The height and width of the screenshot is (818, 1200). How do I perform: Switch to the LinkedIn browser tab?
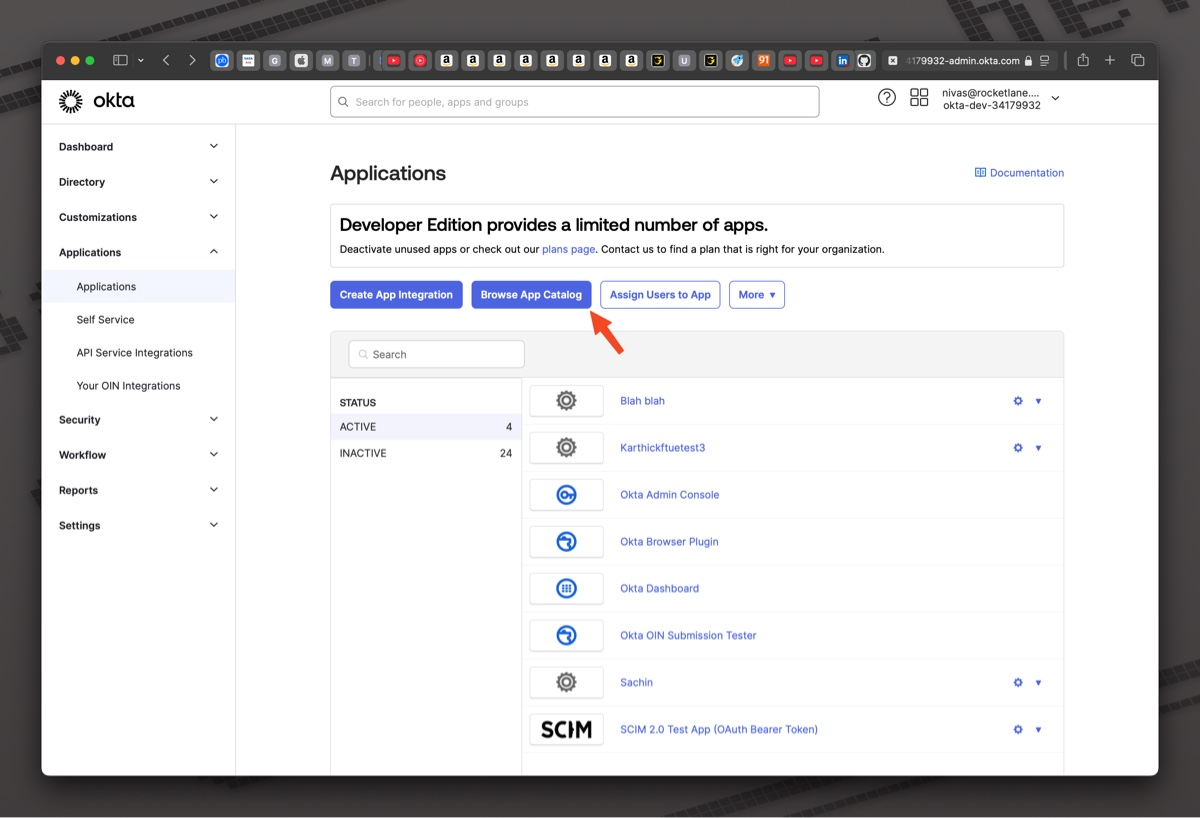(843, 61)
